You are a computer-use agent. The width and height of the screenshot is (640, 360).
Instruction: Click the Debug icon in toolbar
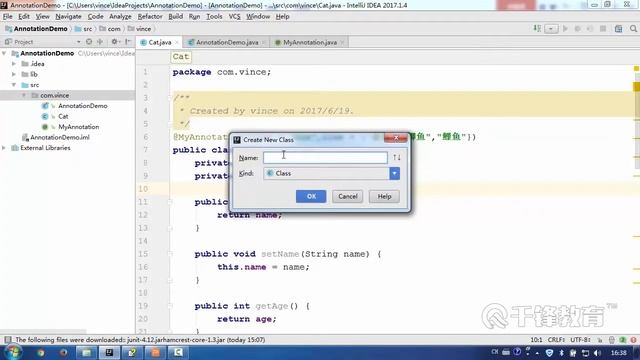pyautogui.click(x=578, y=29)
